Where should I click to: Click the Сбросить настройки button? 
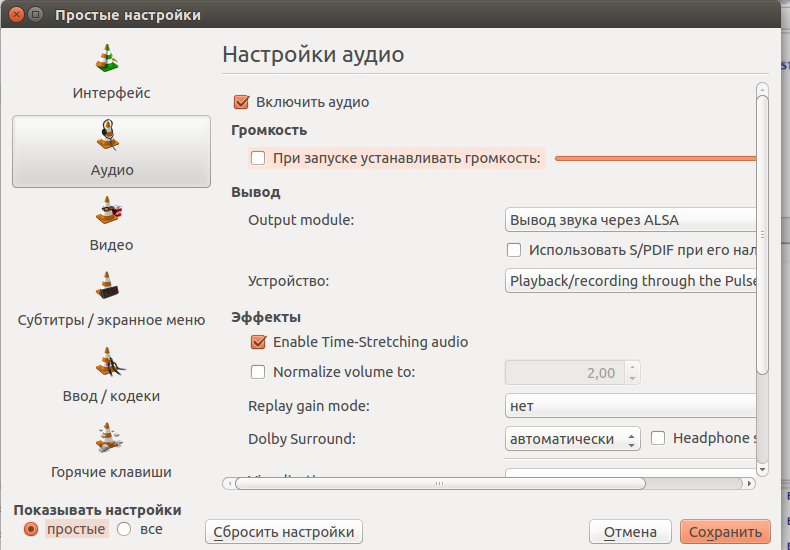(284, 532)
